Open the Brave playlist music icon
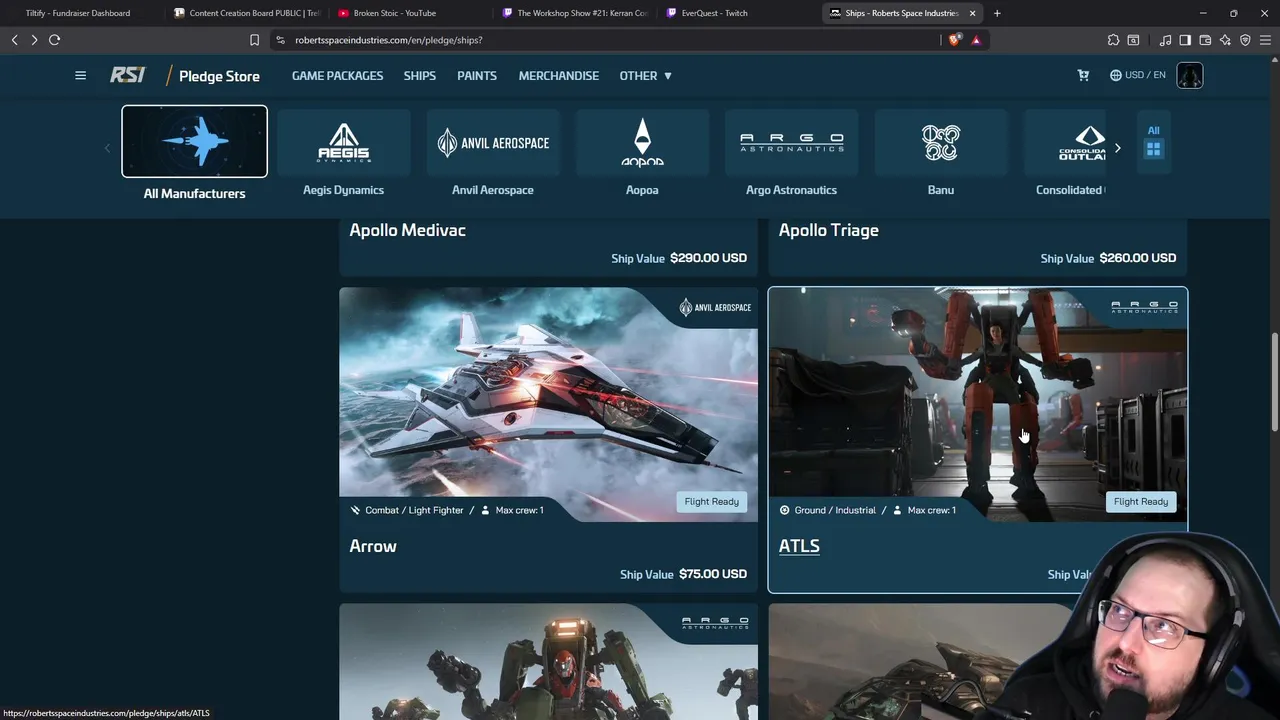The height and width of the screenshot is (720, 1280). pos(1165,40)
